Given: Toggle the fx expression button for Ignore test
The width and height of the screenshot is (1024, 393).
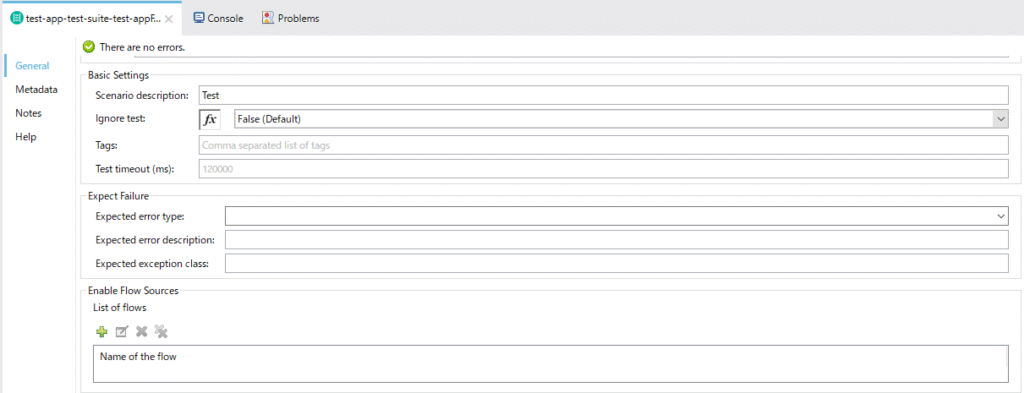Looking at the screenshot, I should coord(210,119).
